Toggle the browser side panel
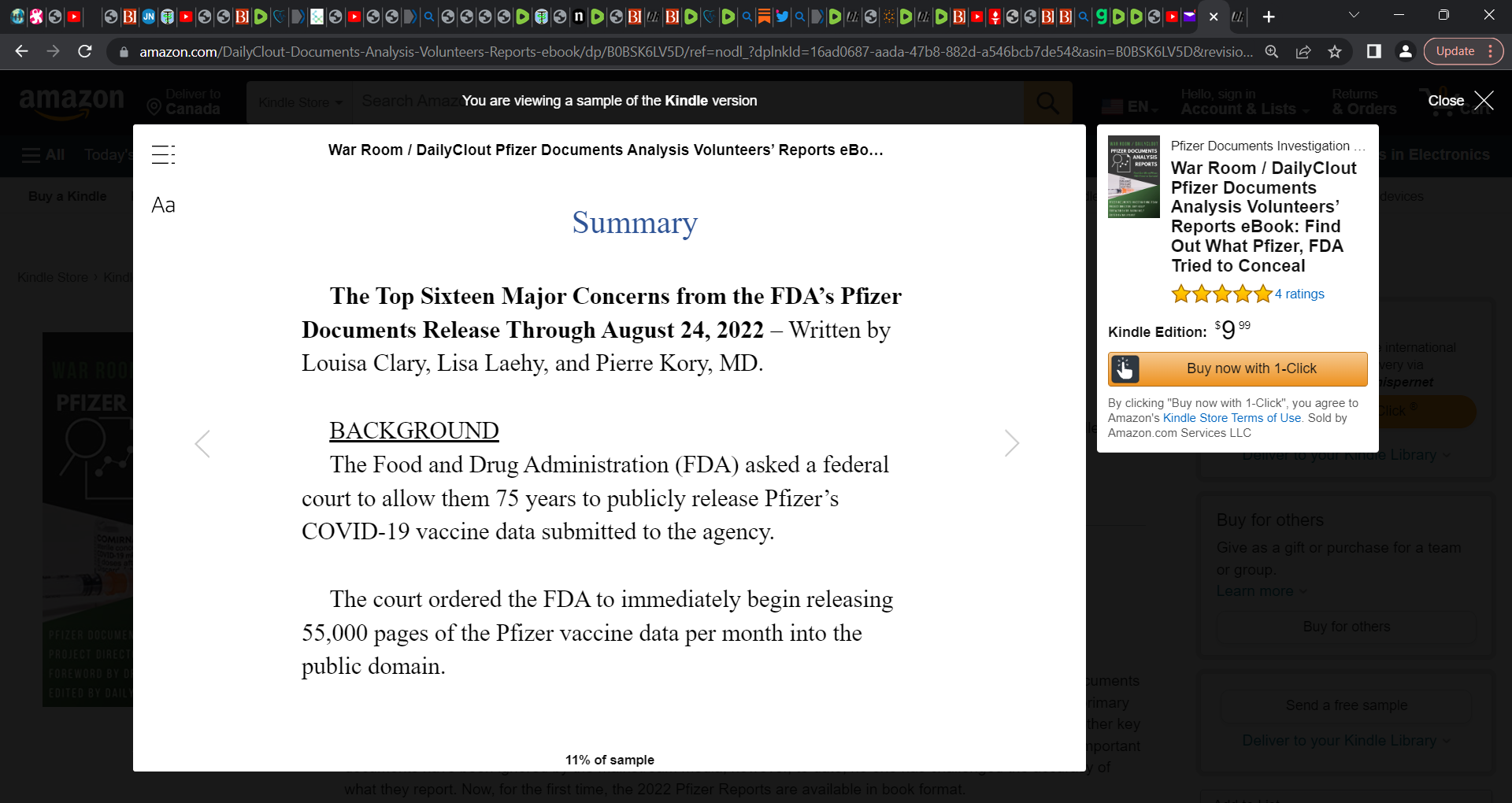The image size is (1512, 803). [1374, 52]
